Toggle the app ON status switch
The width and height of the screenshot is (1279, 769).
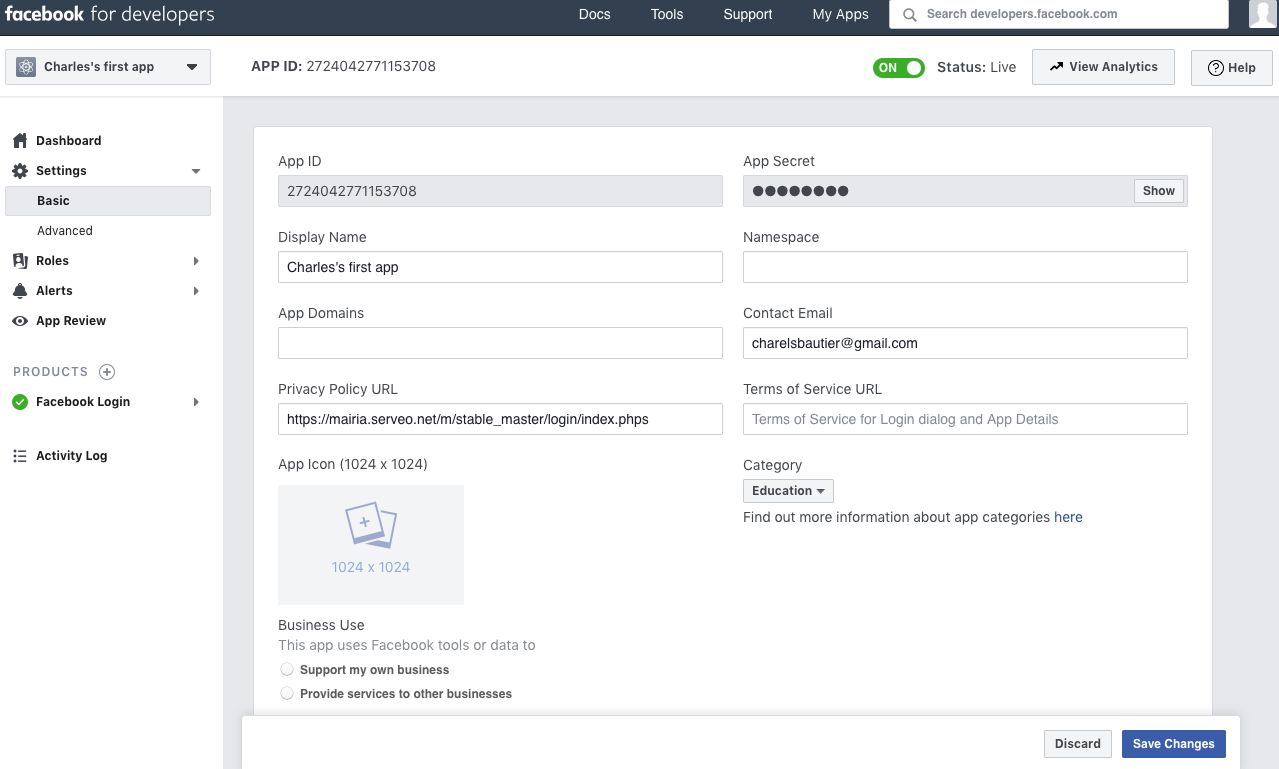click(898, 68)
